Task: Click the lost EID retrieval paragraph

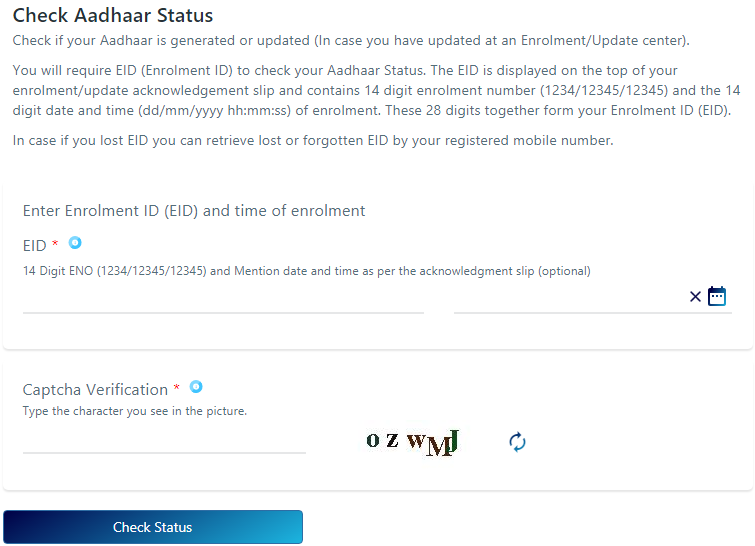Action: [313, 141]
